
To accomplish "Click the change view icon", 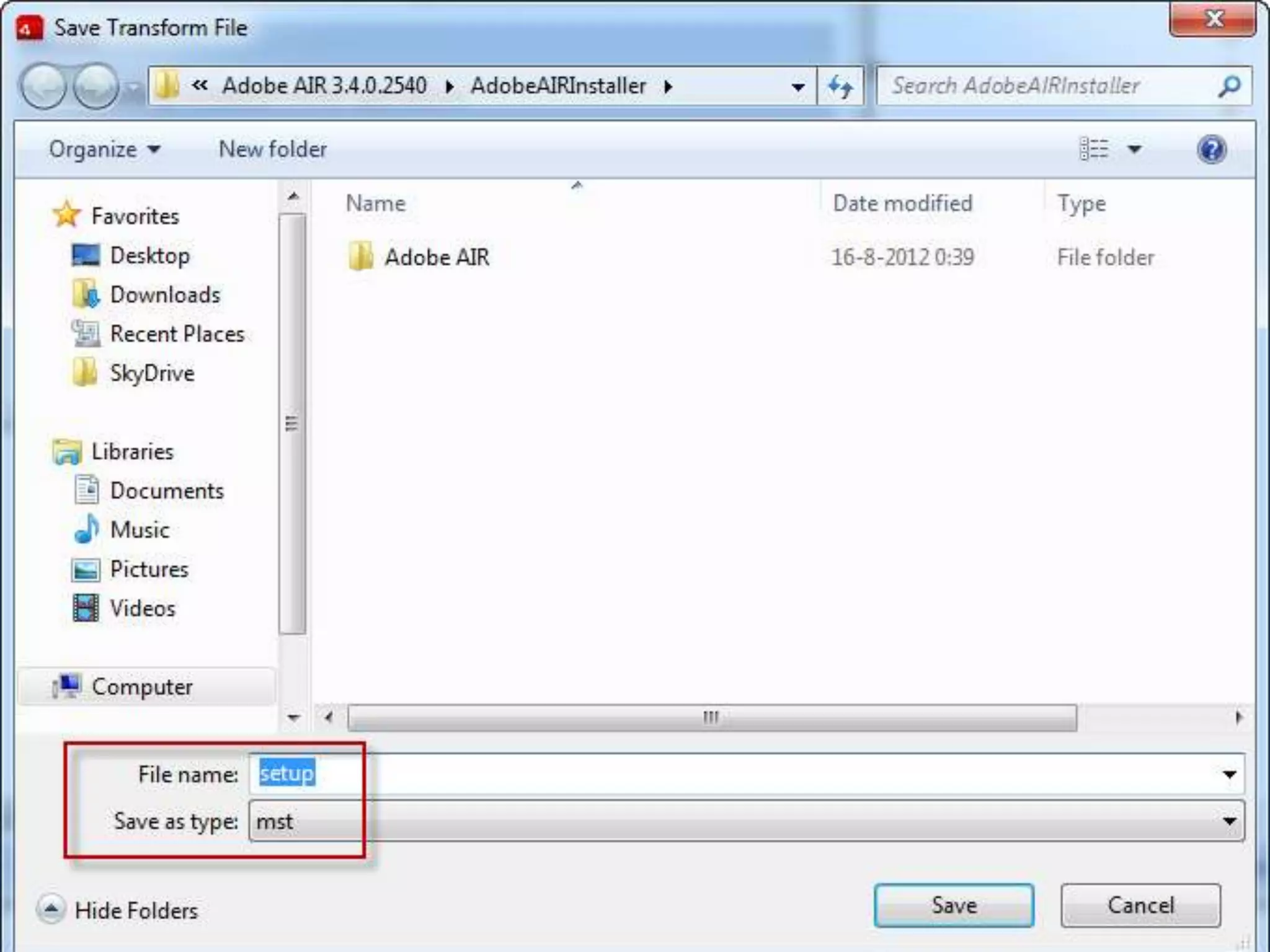I will click(1094, 149).
